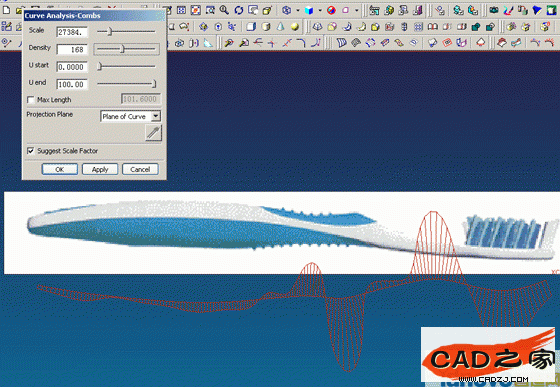The image size is (560, 387).
Task: Select the Zoom magnifier tool
Action: click(x=224, y=10)
